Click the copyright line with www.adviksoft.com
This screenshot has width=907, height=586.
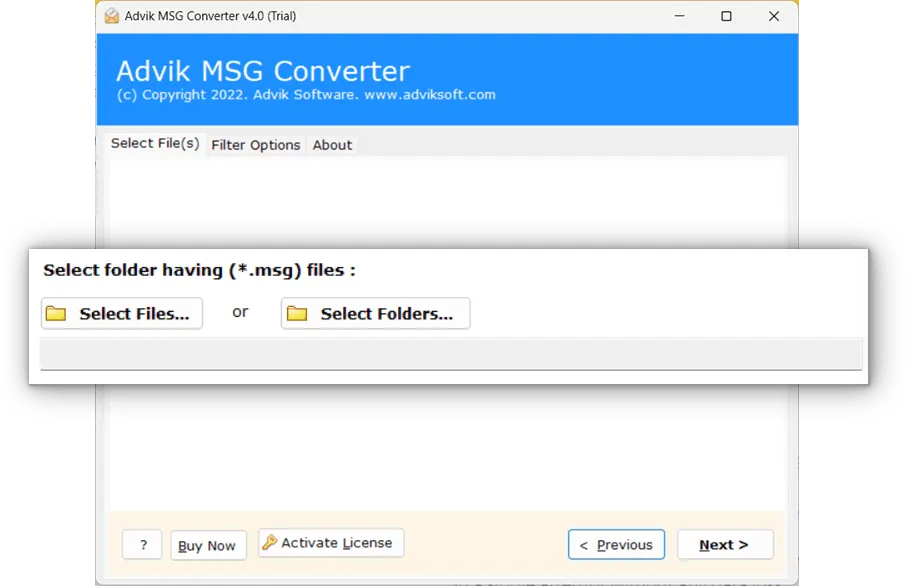306,95
